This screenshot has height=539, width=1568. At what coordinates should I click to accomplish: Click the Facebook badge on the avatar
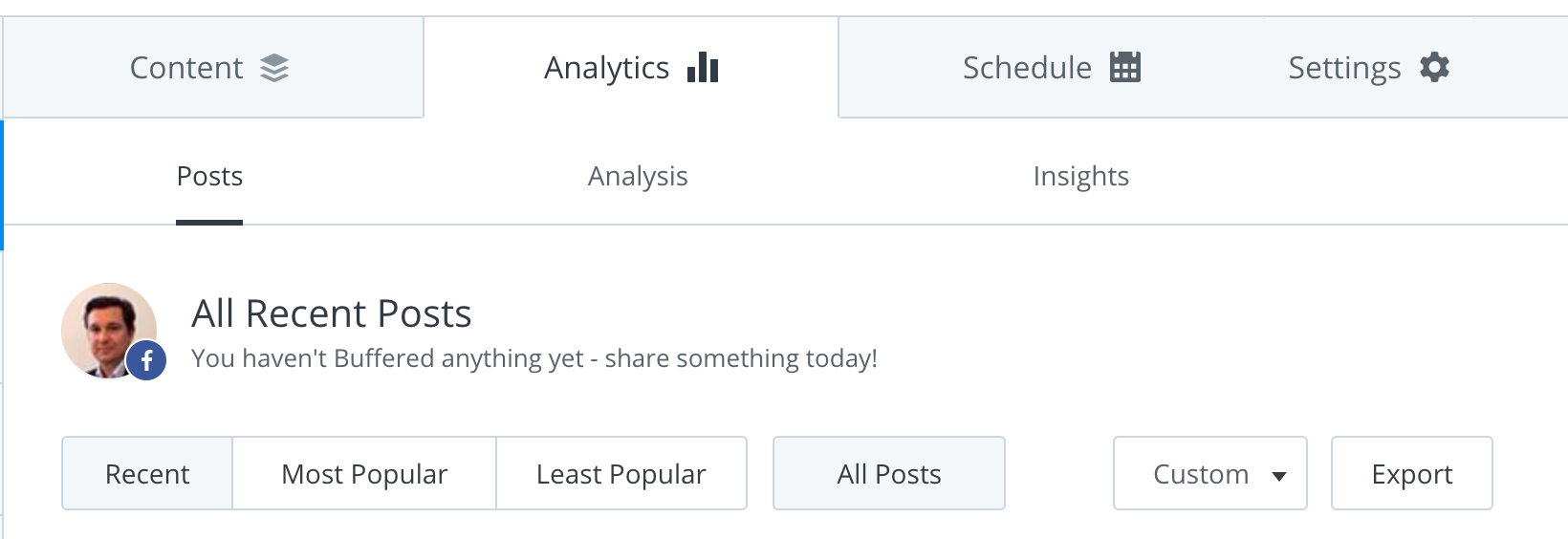click(146, 360)
